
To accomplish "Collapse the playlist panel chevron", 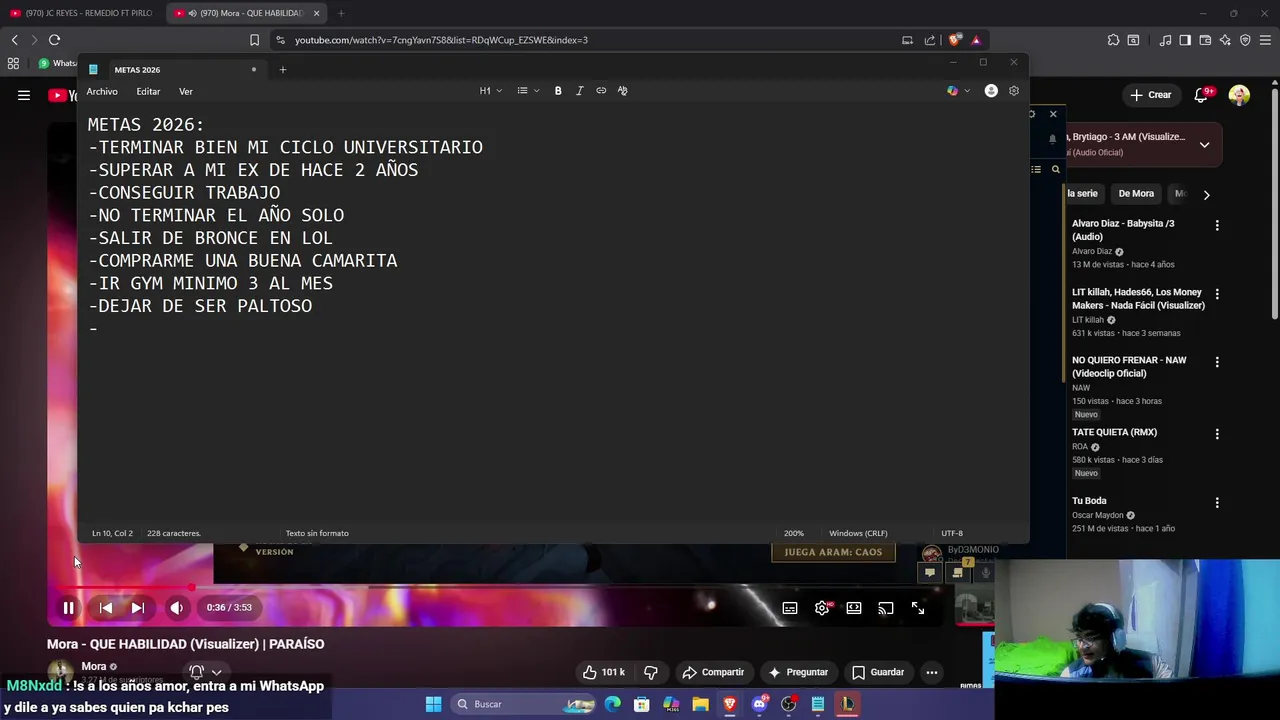I will tap(1204, 144).
